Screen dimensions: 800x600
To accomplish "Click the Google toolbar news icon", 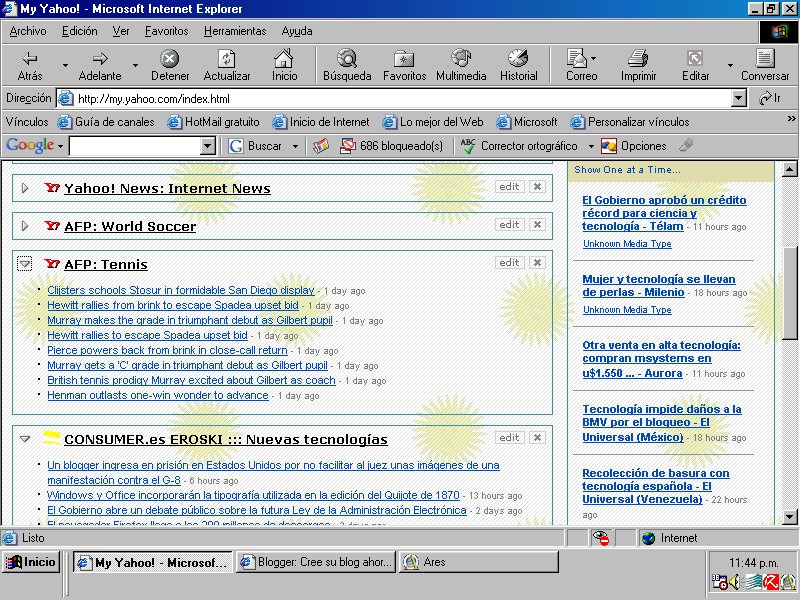I will pos(321,146).
